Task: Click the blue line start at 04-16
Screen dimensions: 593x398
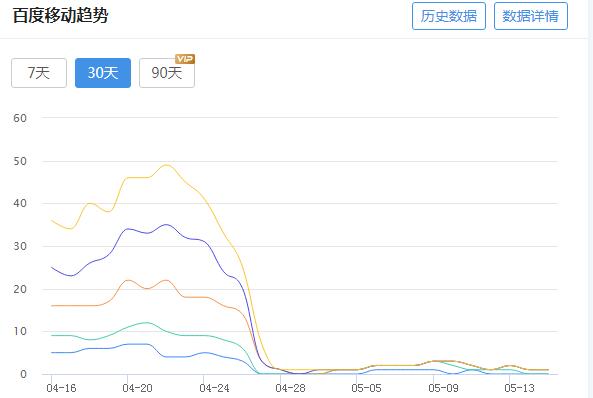Action: click(x=52, y=352)
